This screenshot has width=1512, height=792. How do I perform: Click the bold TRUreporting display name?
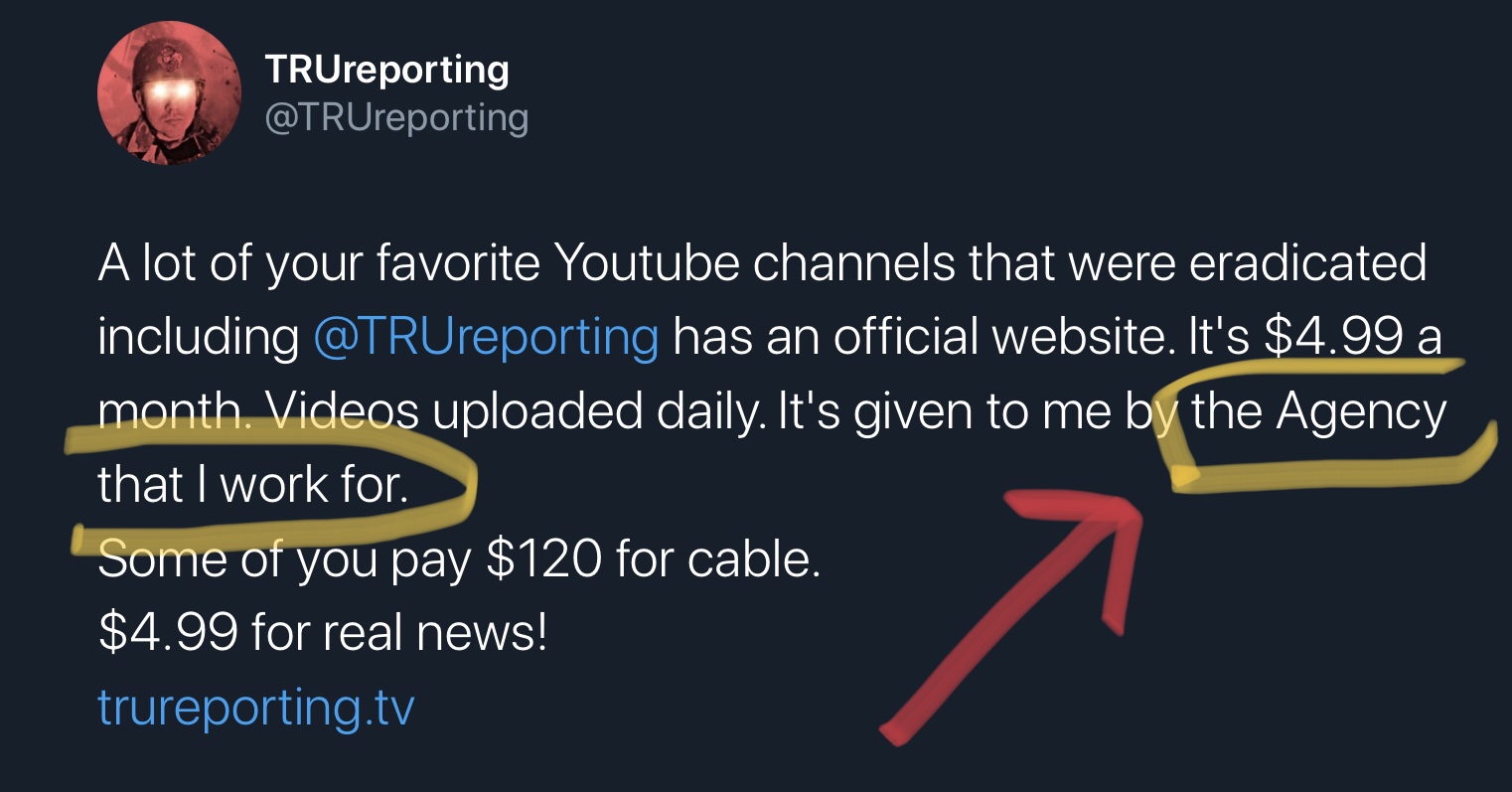coord(387,70)
